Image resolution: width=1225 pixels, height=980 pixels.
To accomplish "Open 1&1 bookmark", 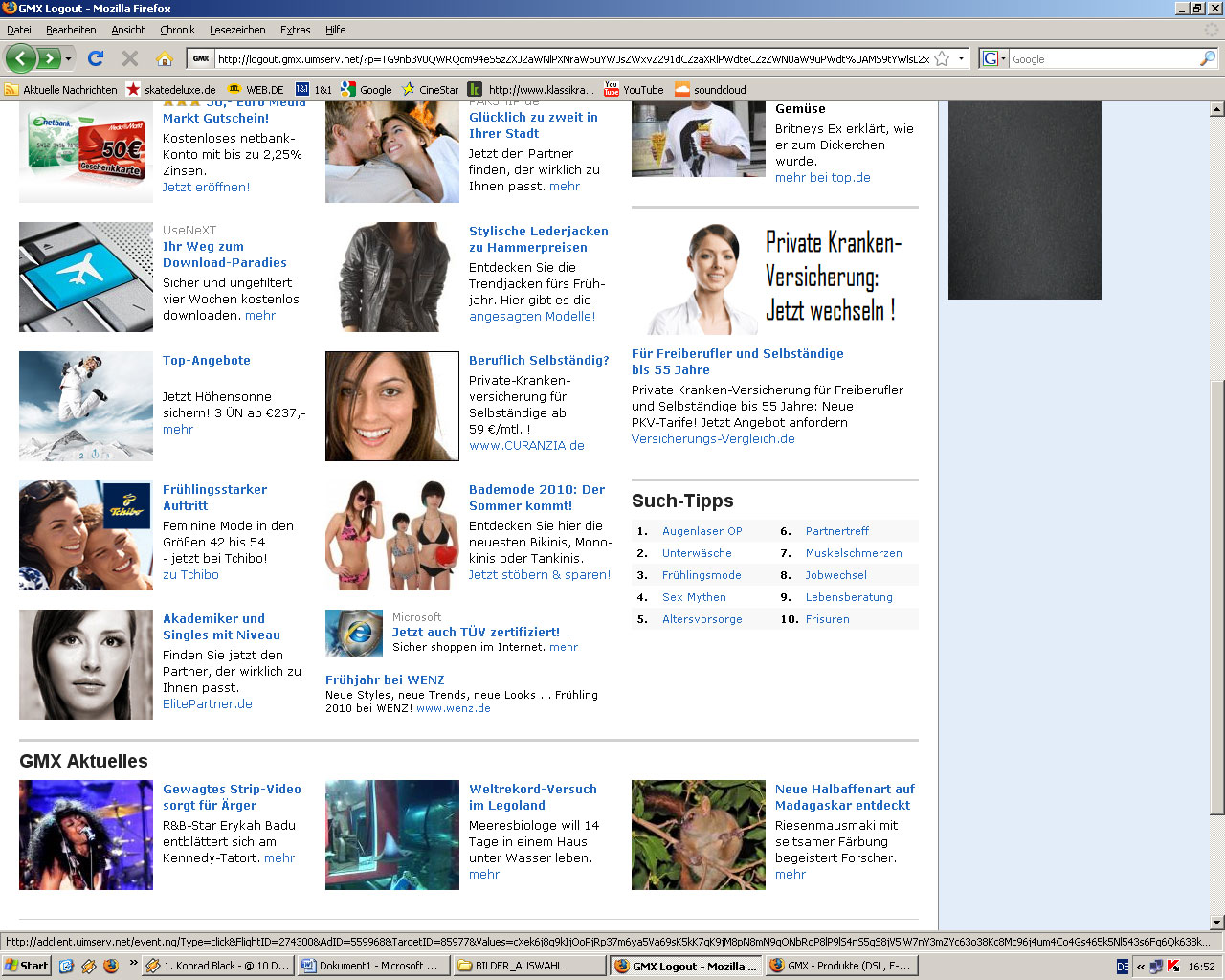I will [314, 89].
